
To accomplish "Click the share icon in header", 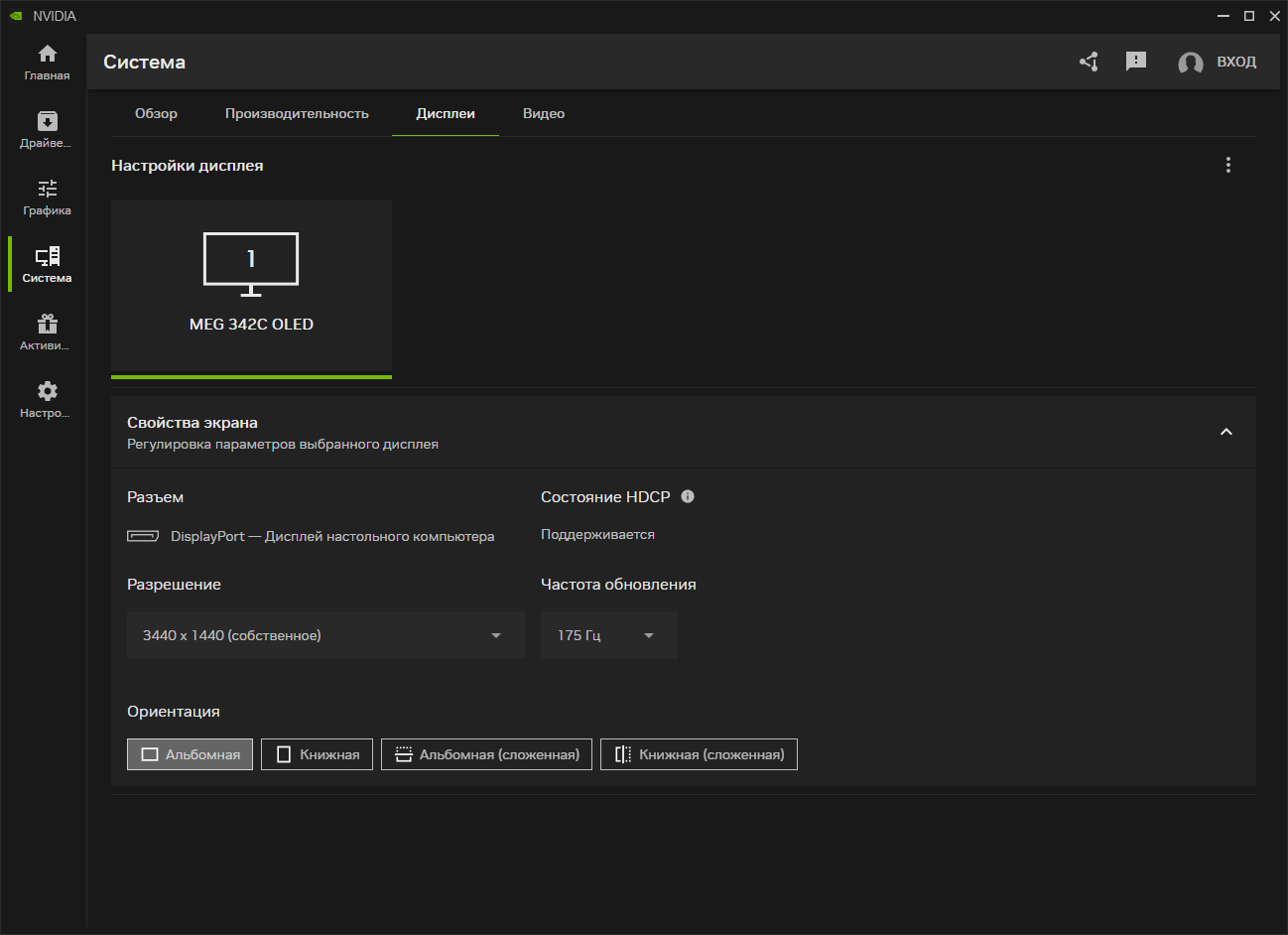I will point(1089,62).
